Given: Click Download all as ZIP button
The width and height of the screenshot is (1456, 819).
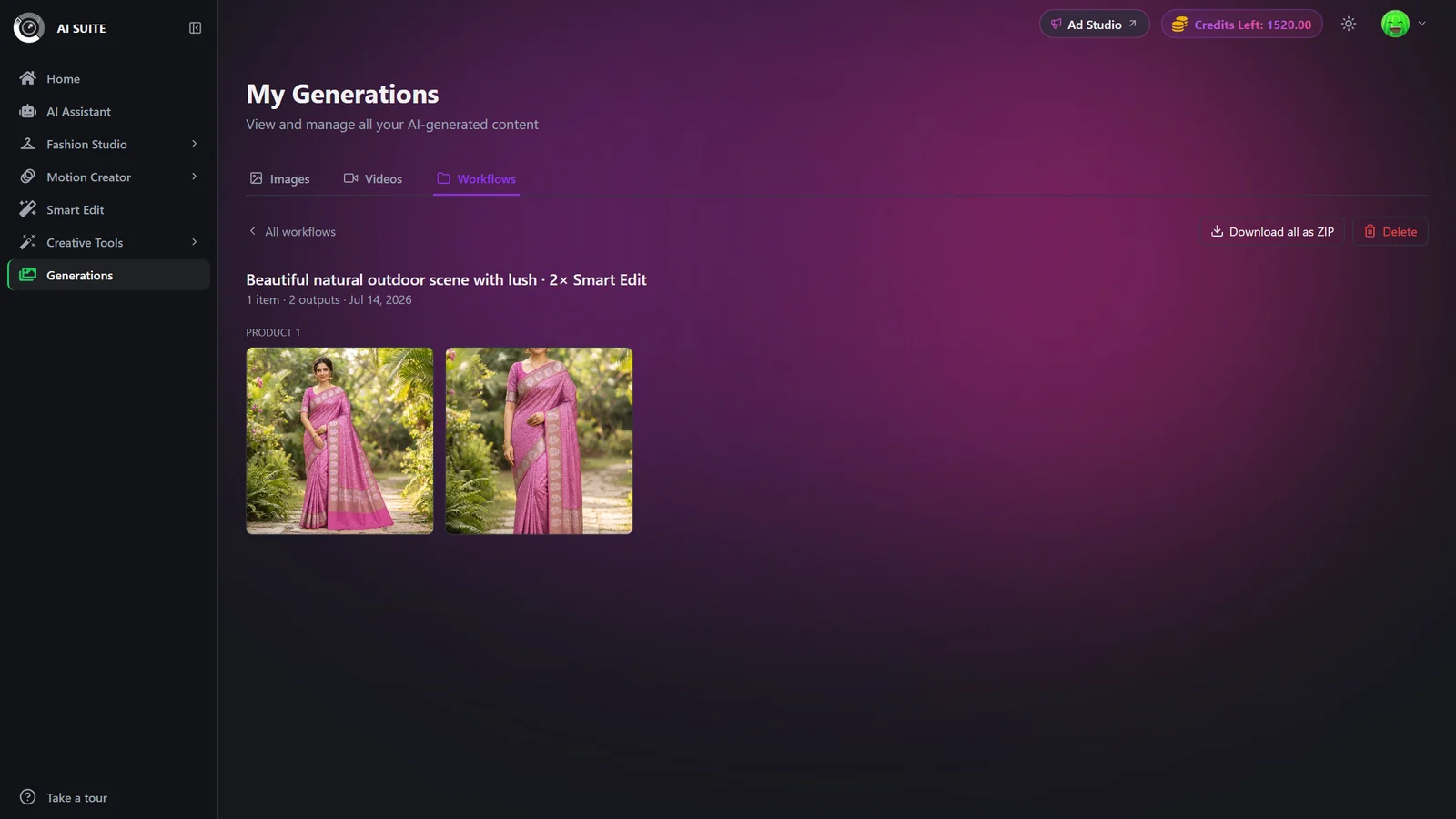Looking at the screenshot, I should 1272,232.
